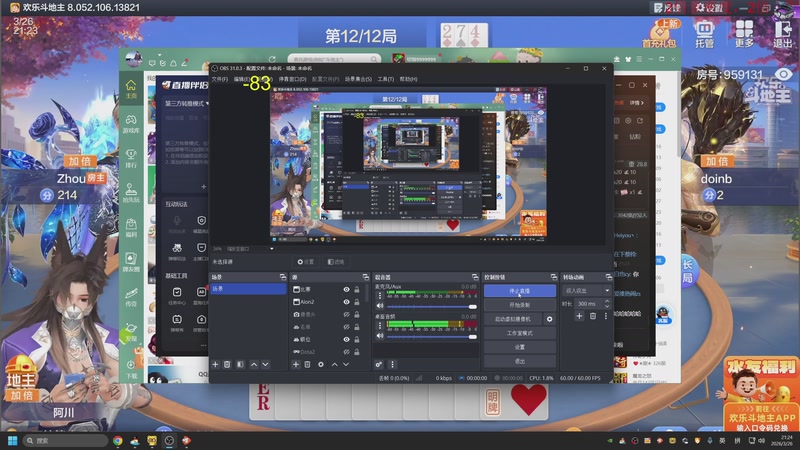Click the blue 停止直播 button in OBS
The image size is (800, 450).
[x=519, y=291]
